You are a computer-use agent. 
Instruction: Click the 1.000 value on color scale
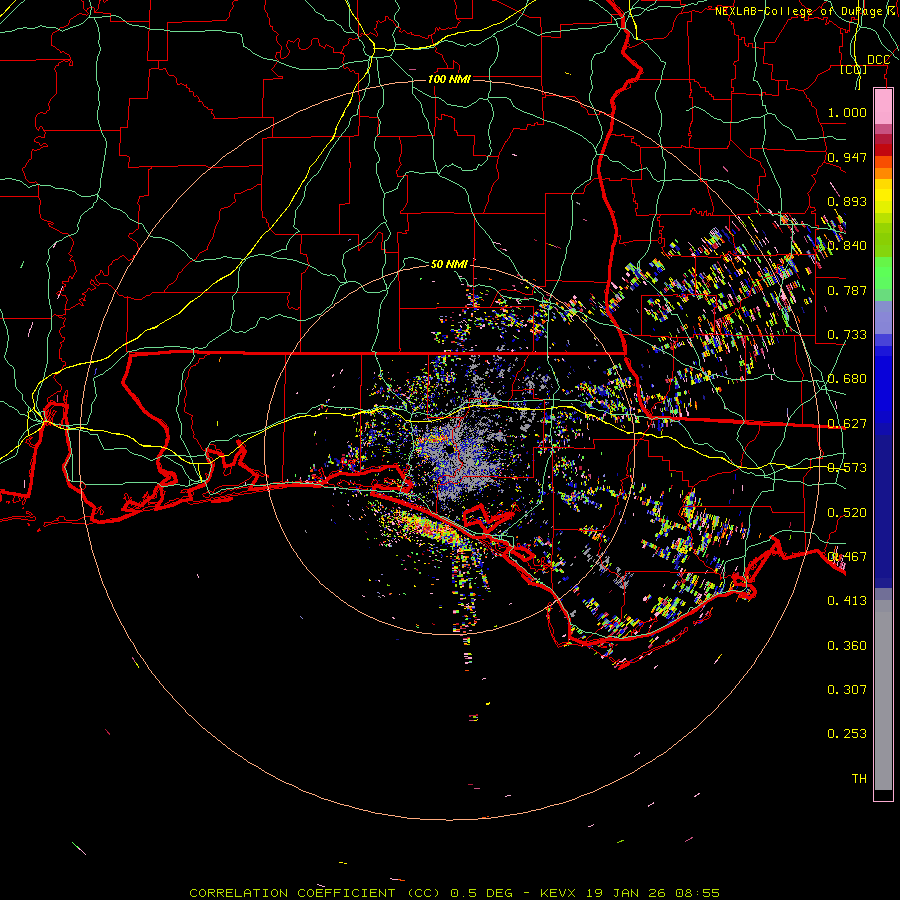[847, 112]
